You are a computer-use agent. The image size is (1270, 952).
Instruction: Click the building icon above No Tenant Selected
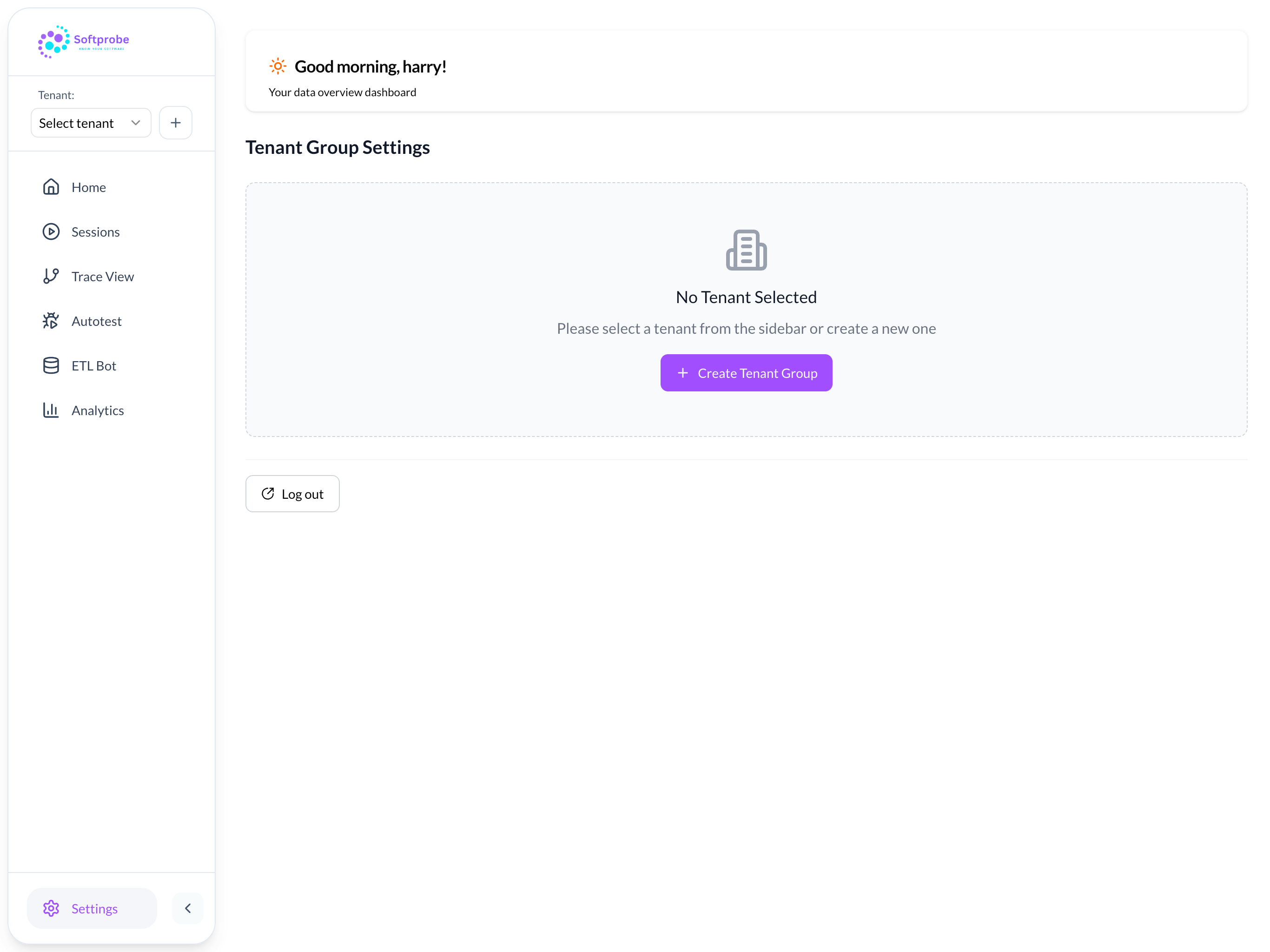[x=746, y=250]
